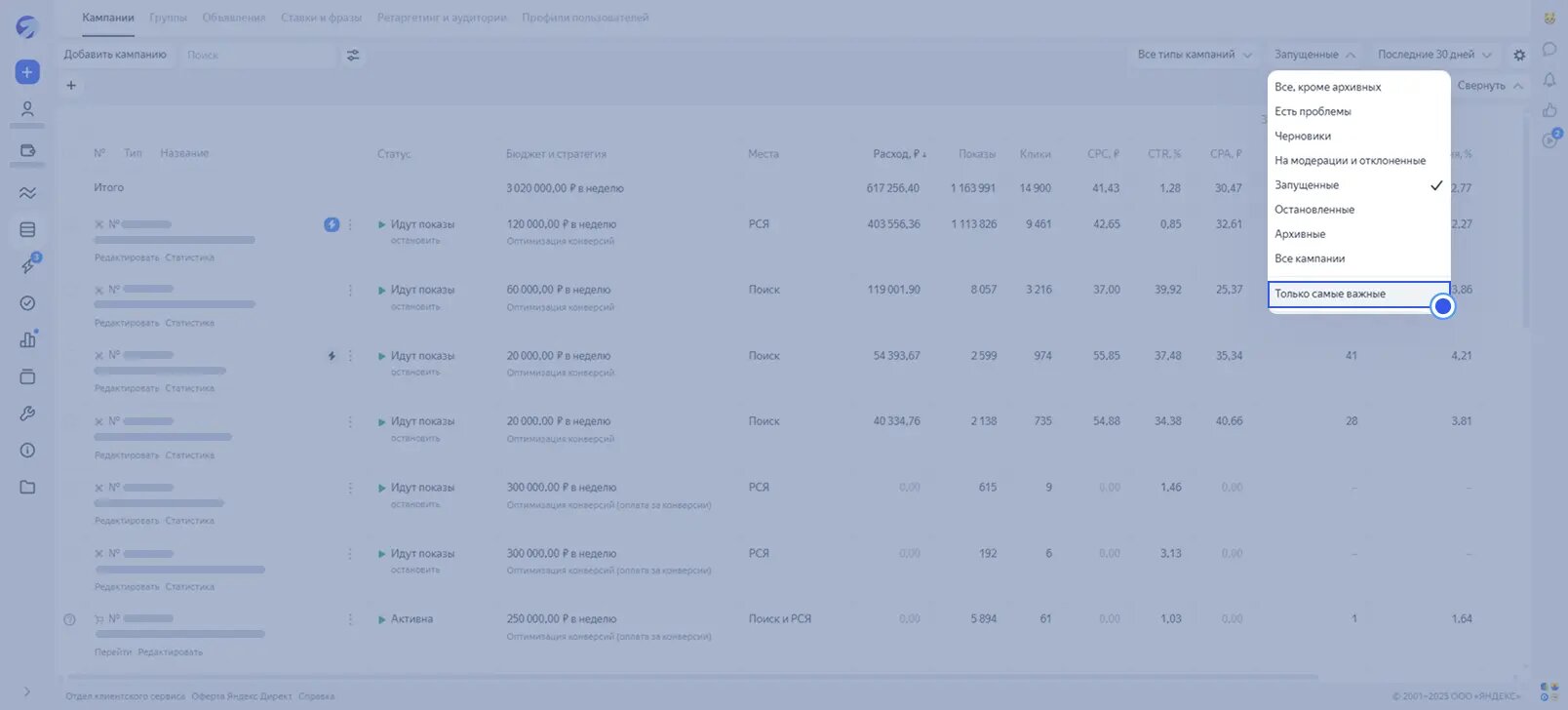1568x710 pixels.
Task: Click Перейти under the Активна campaign
Action: pyautogui.click(x=113, y=652)
